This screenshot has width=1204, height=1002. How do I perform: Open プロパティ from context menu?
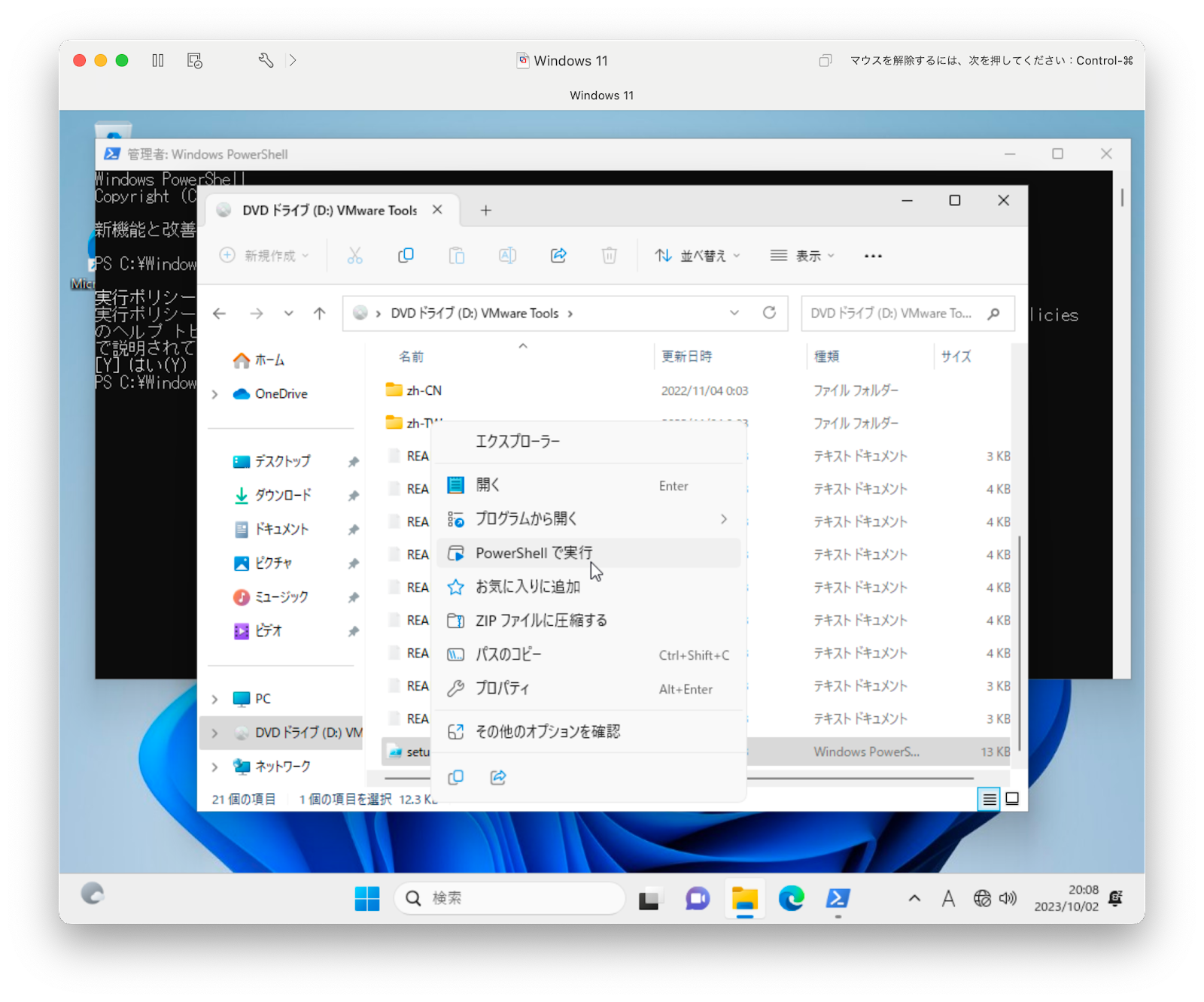[x=588, y=688]
